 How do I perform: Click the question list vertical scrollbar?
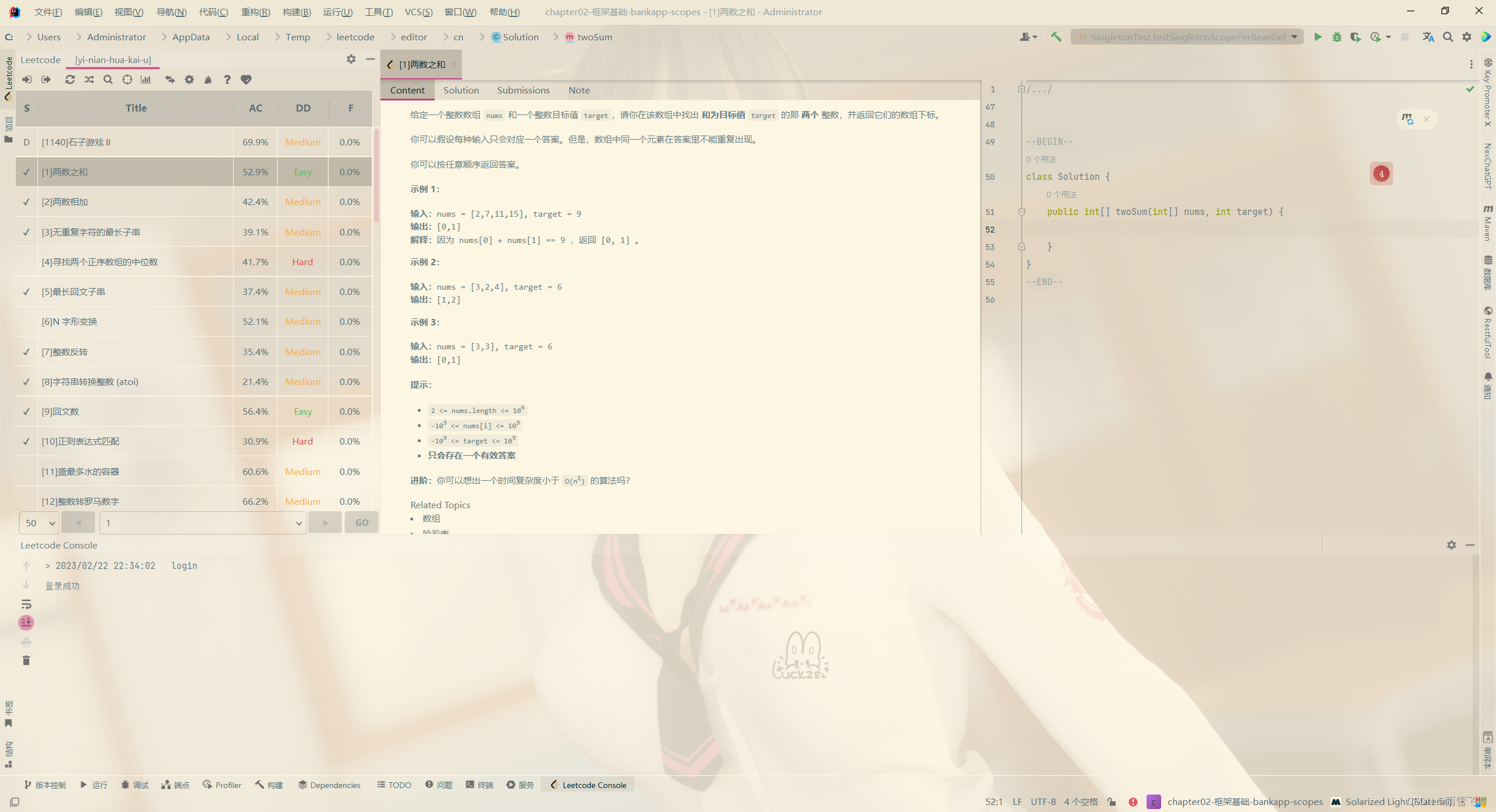coord(376,175)
